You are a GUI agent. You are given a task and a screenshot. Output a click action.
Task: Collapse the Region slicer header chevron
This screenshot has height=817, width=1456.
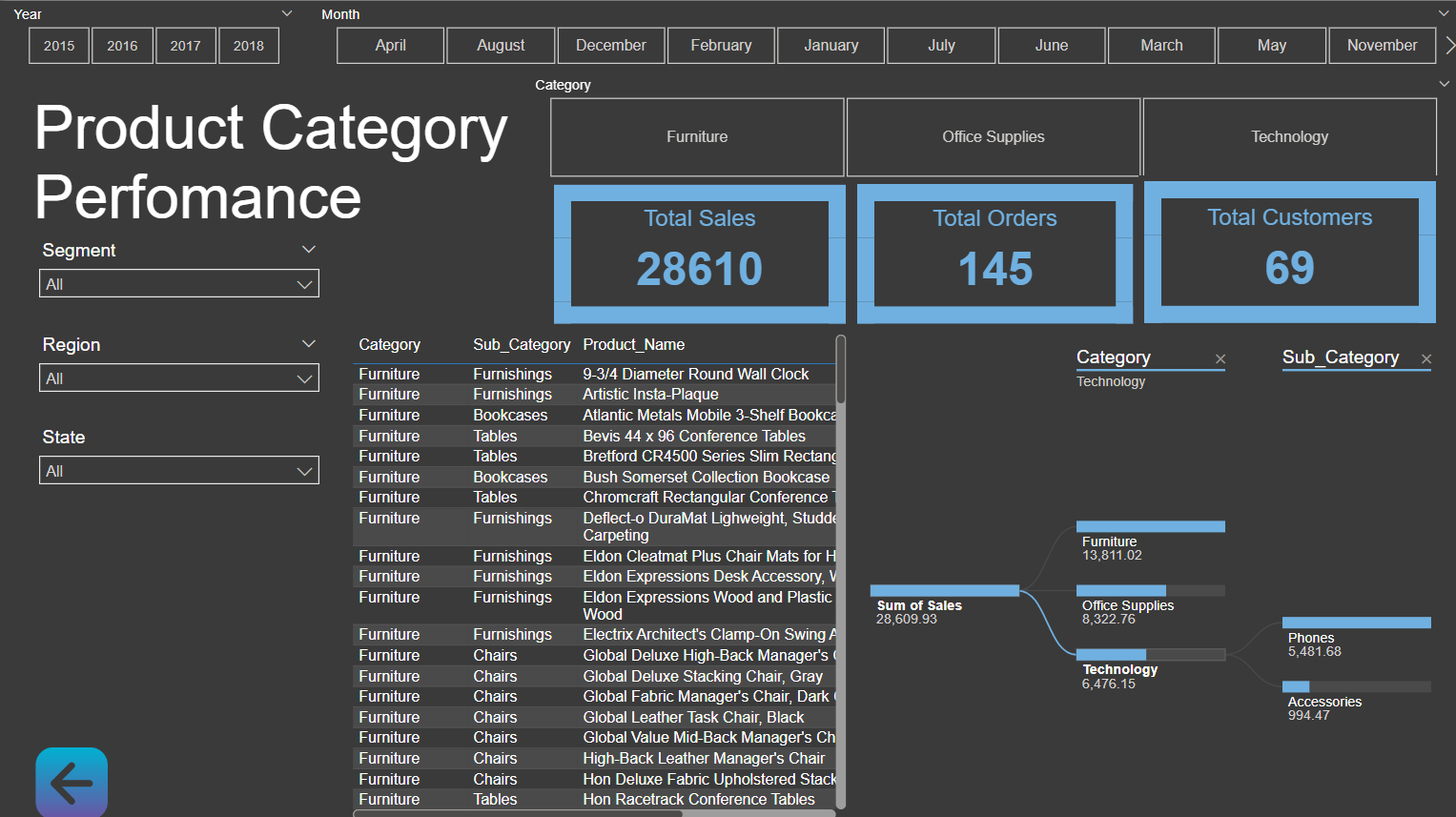pos(308,344)
